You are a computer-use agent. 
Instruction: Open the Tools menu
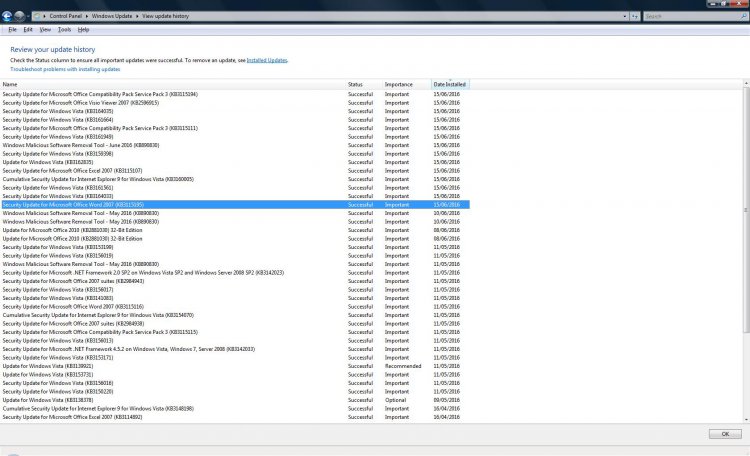click(x=64, y=30)
